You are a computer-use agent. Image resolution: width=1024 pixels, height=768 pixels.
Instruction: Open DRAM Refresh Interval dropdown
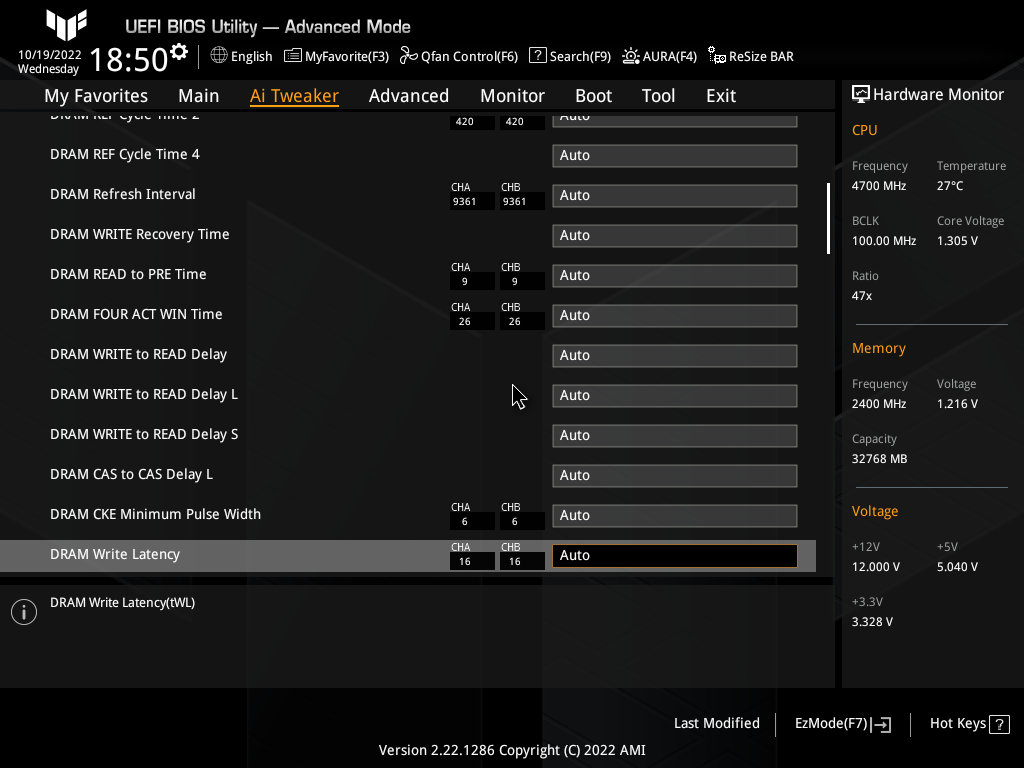674,195
